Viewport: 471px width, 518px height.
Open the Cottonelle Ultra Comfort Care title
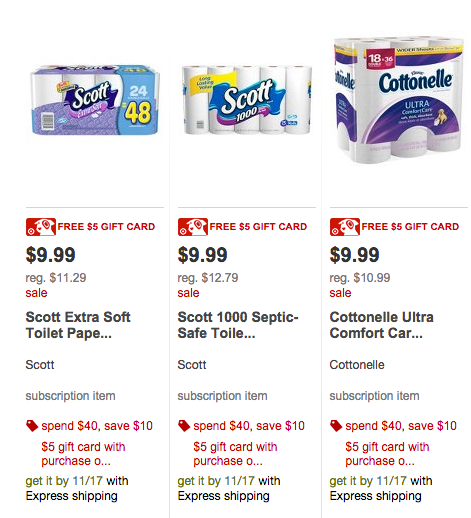[382, 325]
